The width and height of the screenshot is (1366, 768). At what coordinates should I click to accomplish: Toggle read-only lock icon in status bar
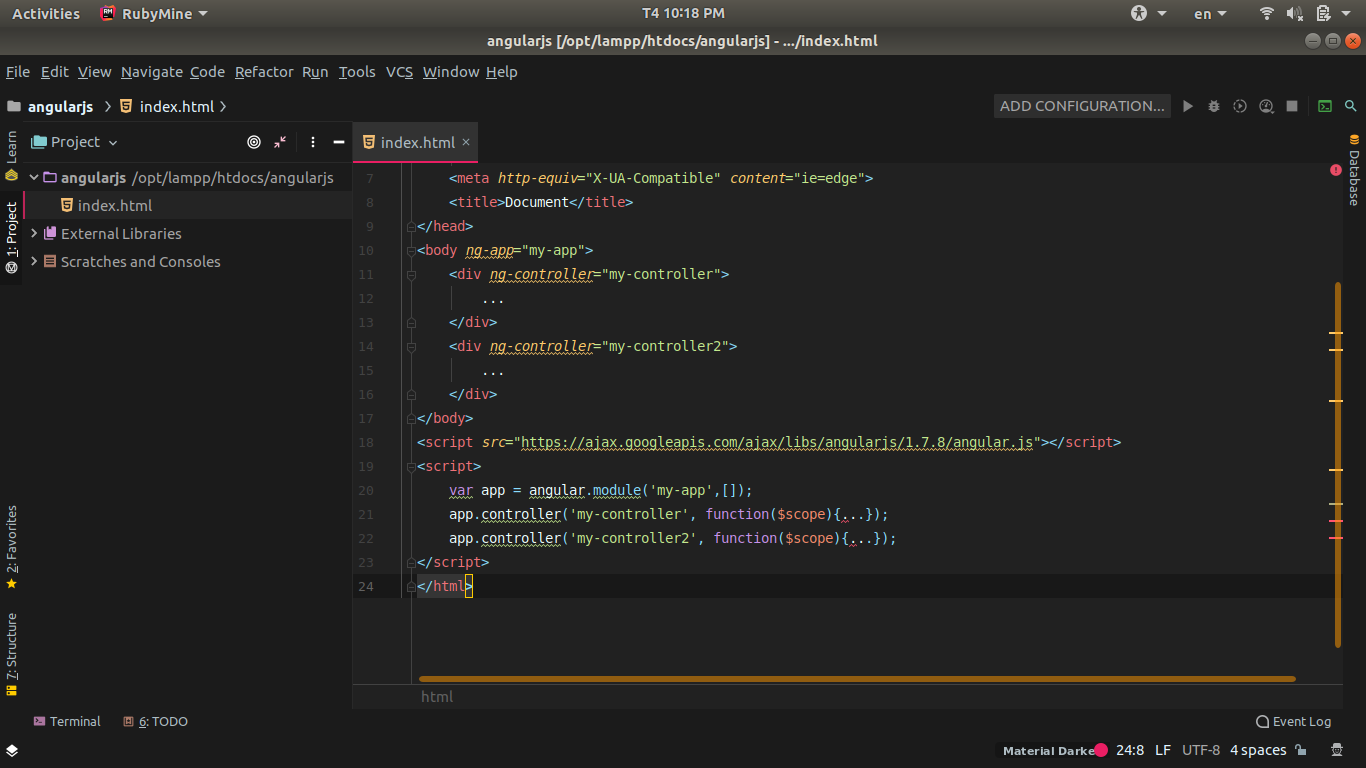point(1302,750)
